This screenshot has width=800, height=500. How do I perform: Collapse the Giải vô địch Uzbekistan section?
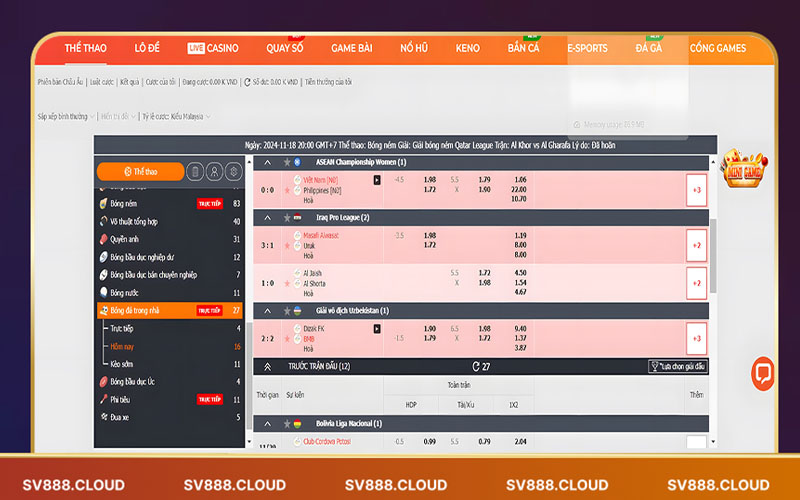pyautogui.click(x=267, y=311)
